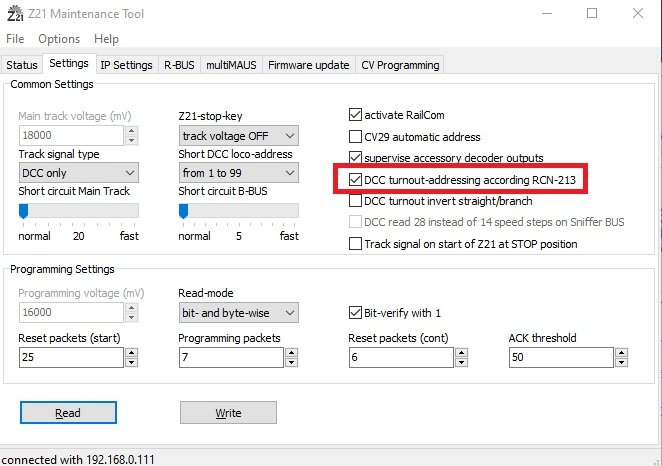Select the Settings tab
662x466 pixels.
[69, 63]
